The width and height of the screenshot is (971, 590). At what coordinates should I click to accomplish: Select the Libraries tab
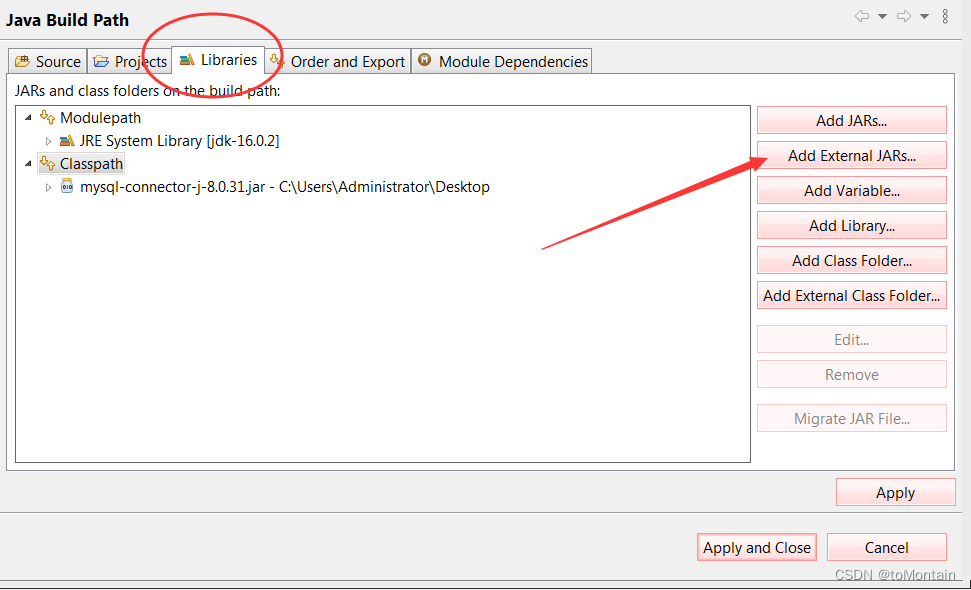(x=218, y=60)
